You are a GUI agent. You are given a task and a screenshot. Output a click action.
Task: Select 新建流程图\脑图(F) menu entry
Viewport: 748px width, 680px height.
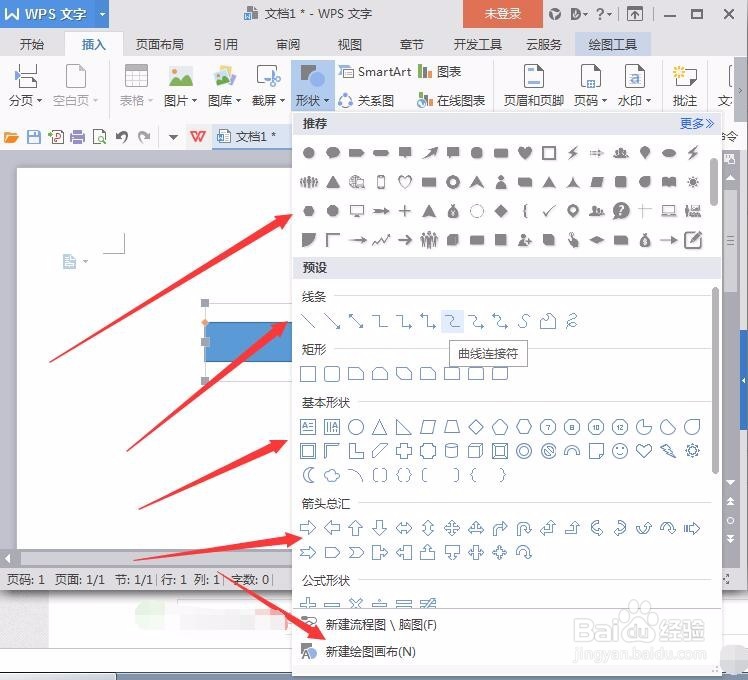click(381, 624)
